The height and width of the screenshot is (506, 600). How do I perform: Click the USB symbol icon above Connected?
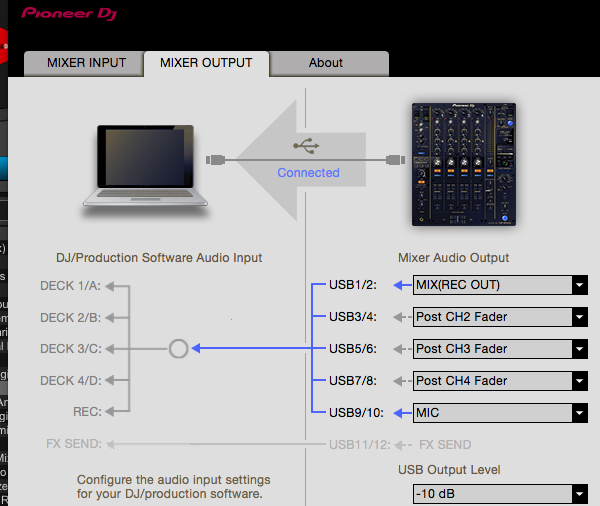[x=306, y=146]
